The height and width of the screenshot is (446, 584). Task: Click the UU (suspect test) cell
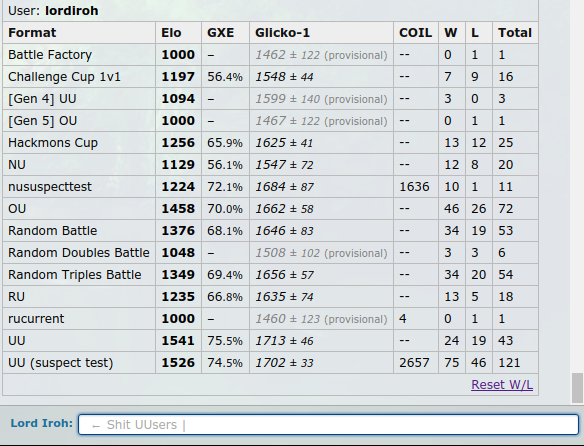[79, 363]
